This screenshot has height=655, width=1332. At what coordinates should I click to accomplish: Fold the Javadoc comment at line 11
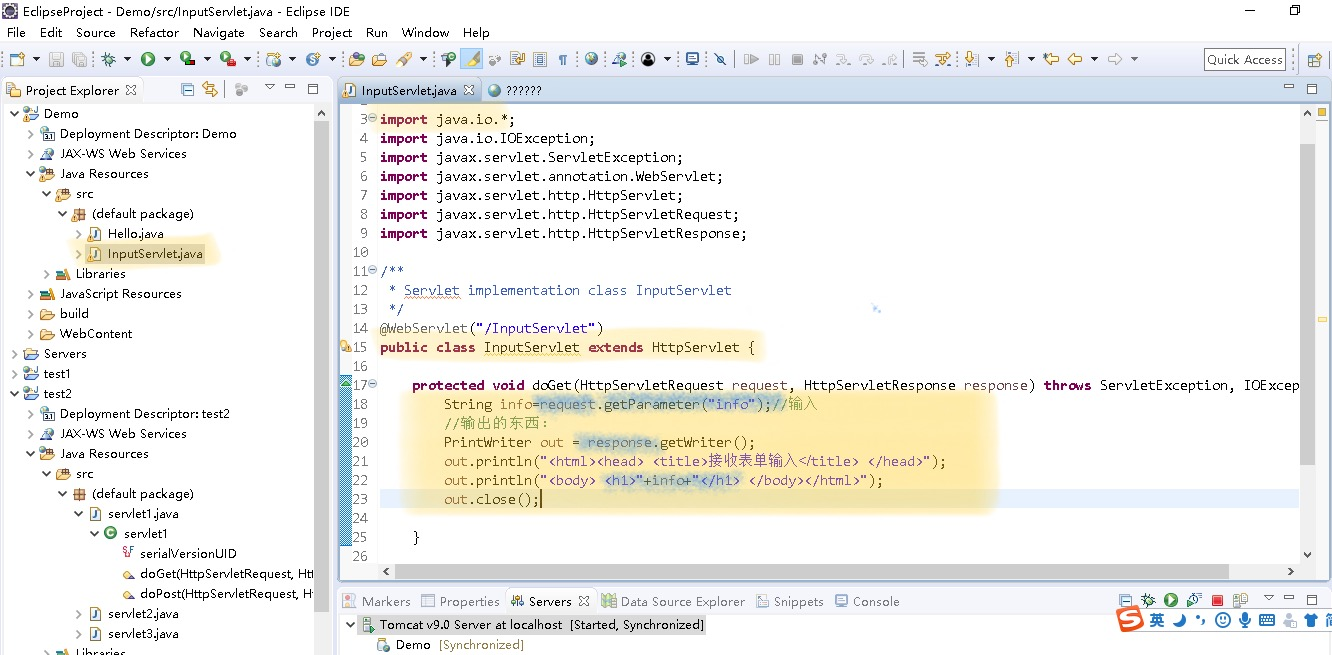tap(373, 270)
